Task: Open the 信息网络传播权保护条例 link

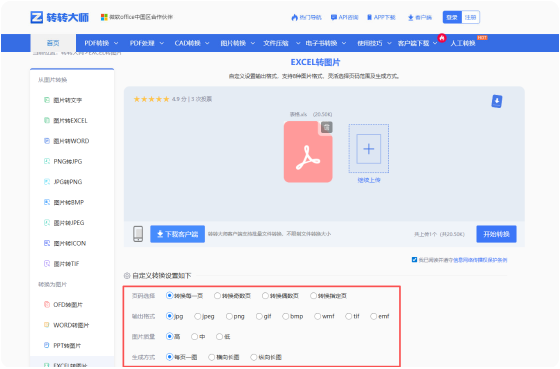Action: (x=480, y=260)
